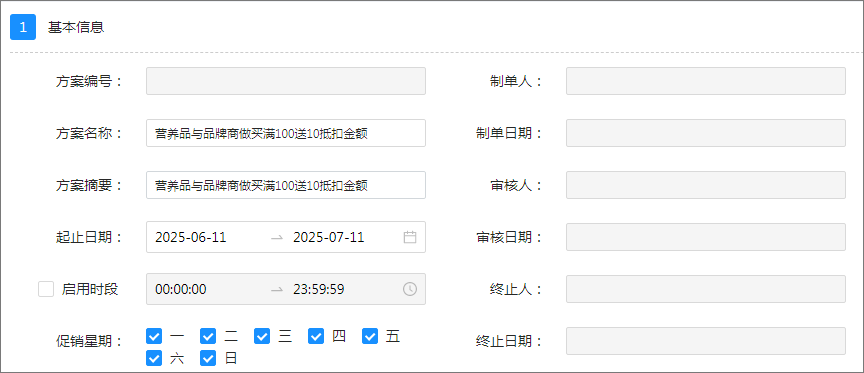Click the blue step 1 badge
This screenshot has height=373, width=864.
point(23,28)
